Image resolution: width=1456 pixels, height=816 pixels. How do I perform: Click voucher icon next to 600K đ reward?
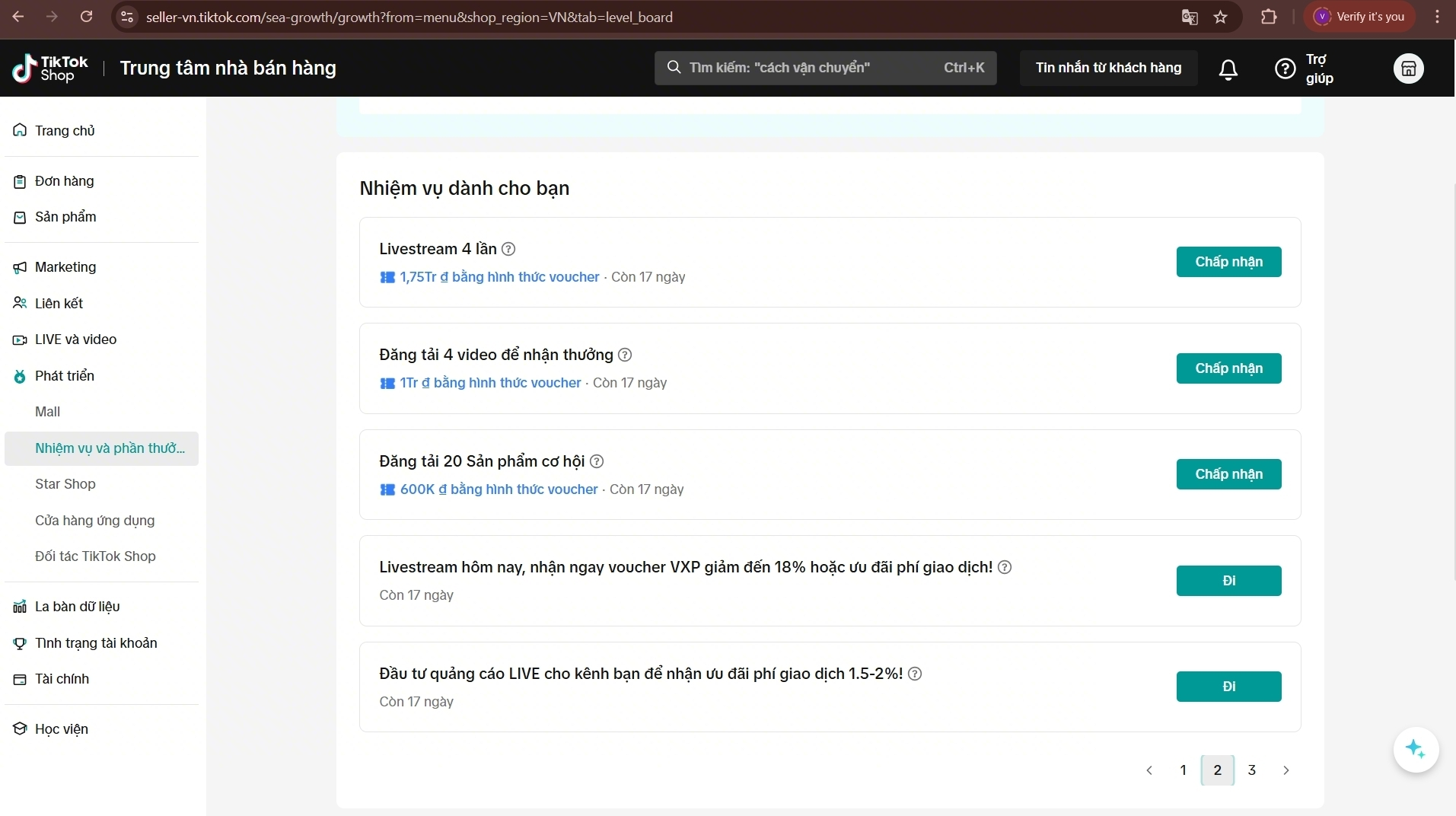387,489
